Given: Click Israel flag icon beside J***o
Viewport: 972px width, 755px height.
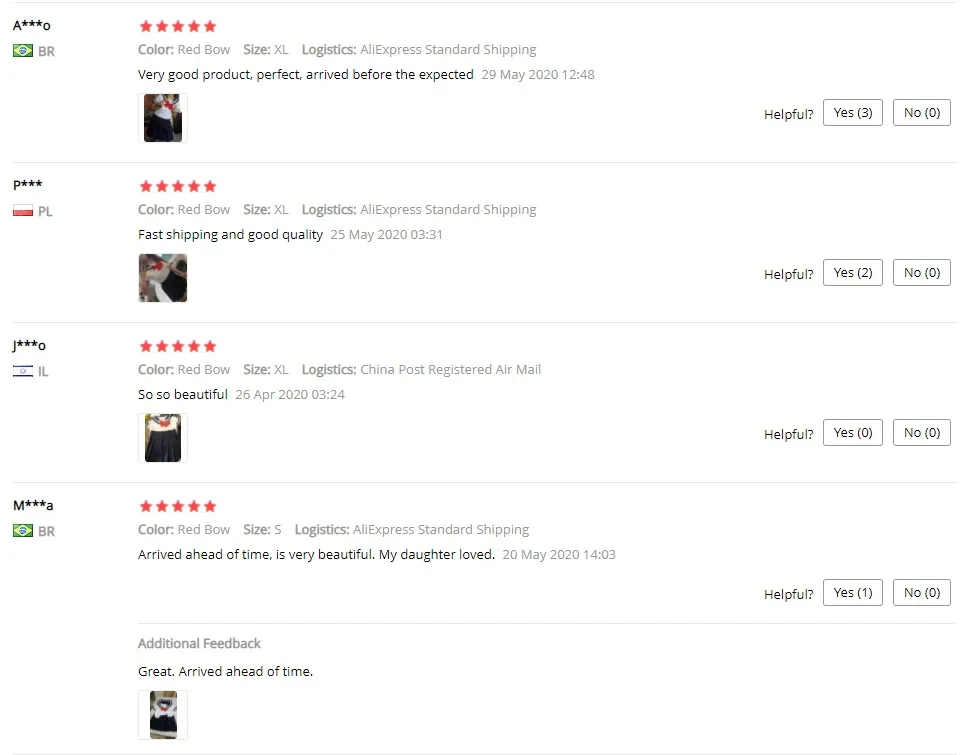Looking at the screenshot, I should pos(23,371).
